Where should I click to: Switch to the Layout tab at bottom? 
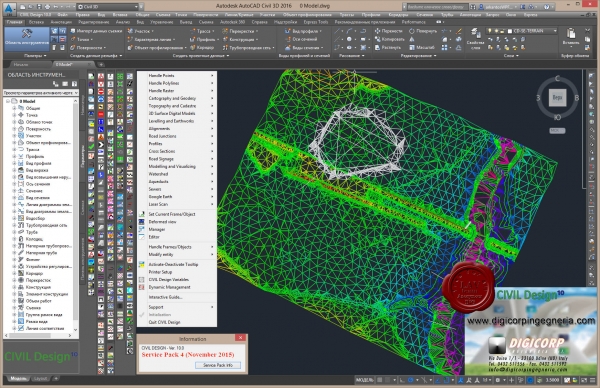[x=41, y=379]
